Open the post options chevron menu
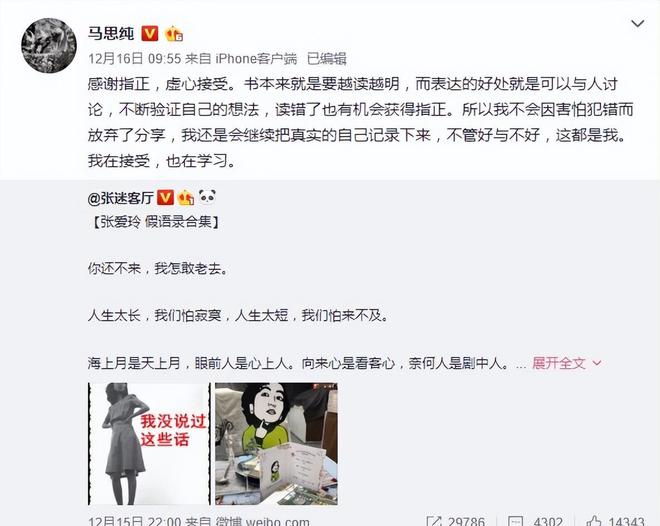660x526 pixels. [638, 24]
